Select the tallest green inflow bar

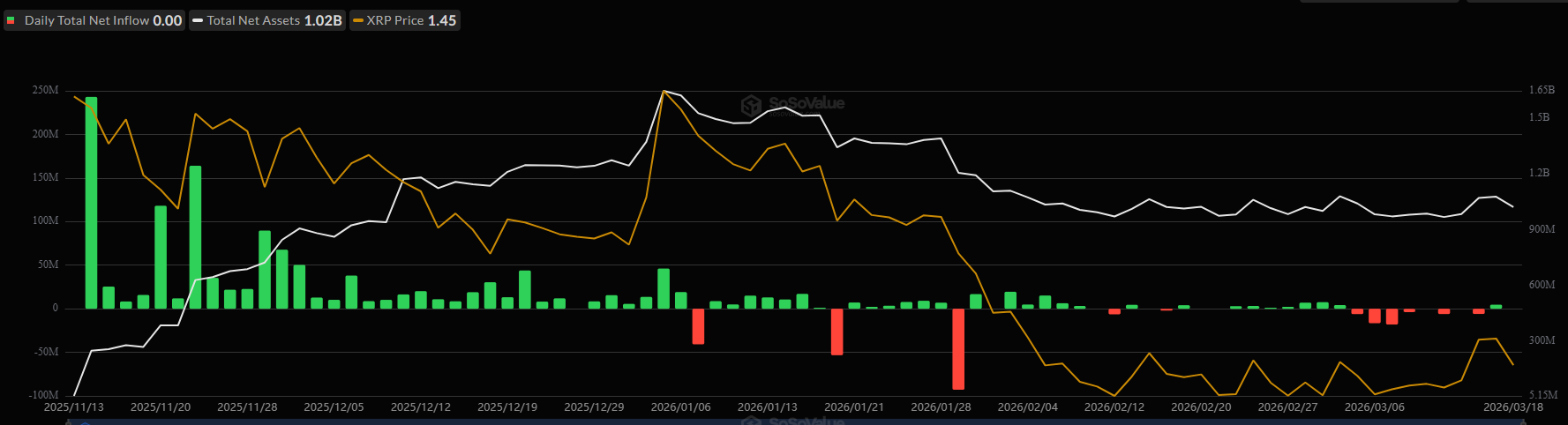point(91,203)
